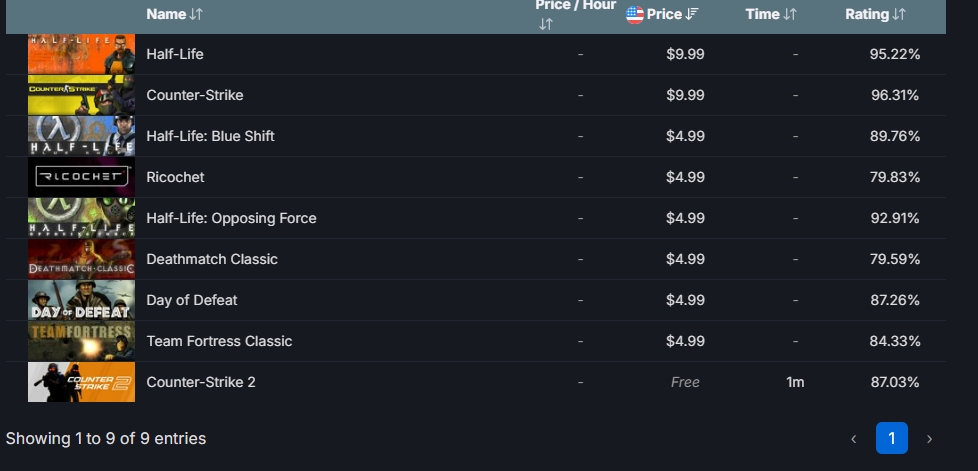
Task: Click the Time column sort arrows icon
Action: tap(790, 14)
